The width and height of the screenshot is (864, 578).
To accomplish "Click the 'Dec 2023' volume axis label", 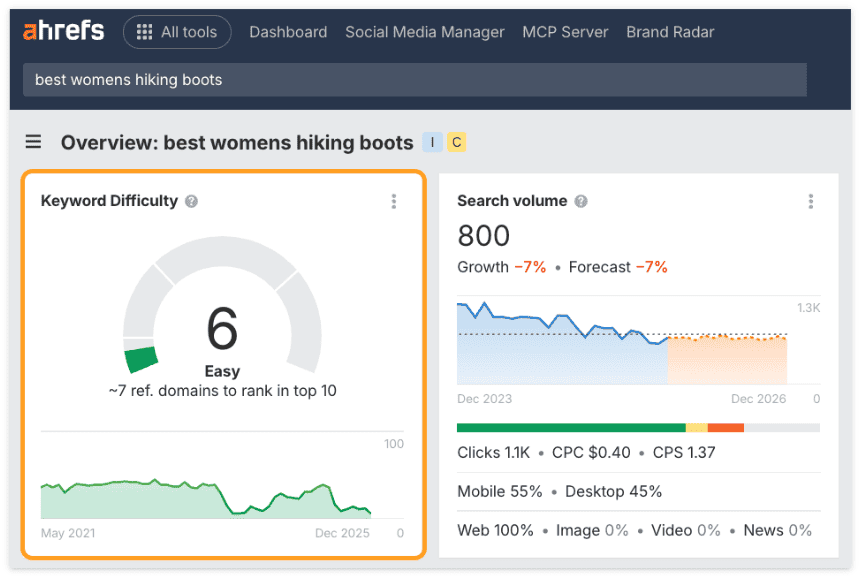I will click(x=484, y=398).
